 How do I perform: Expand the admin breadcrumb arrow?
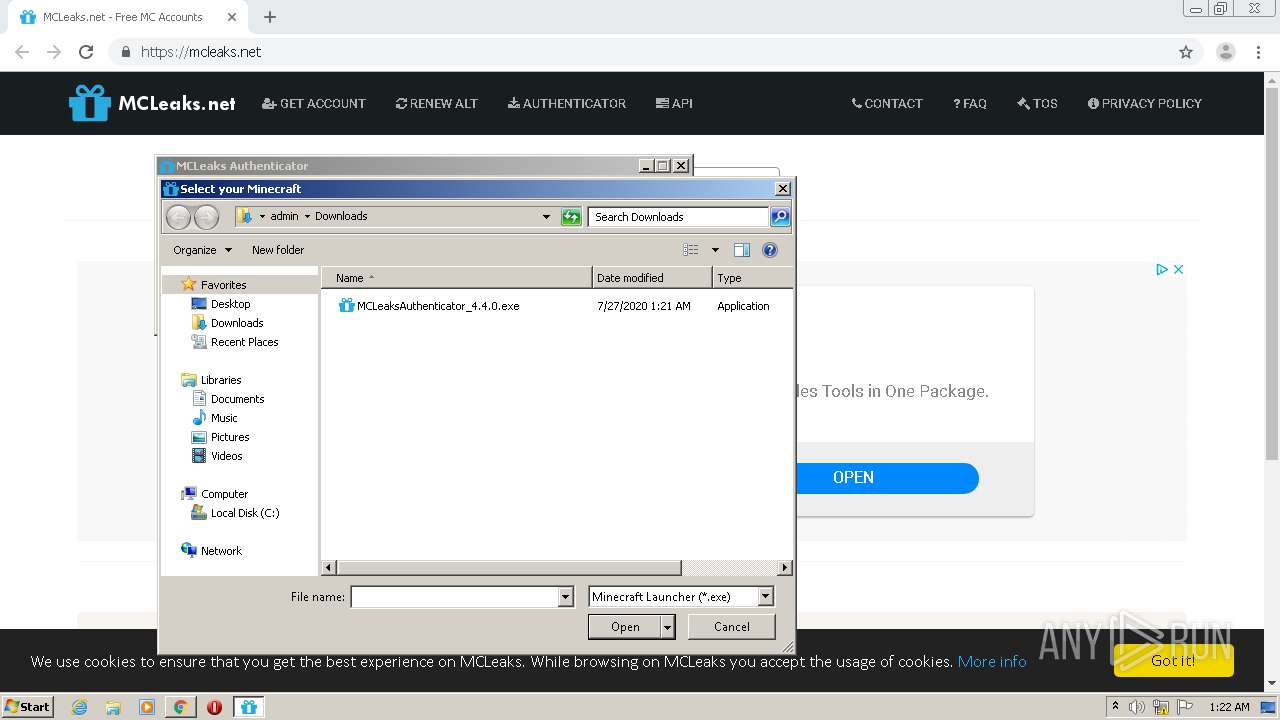[x=307, y=216]
